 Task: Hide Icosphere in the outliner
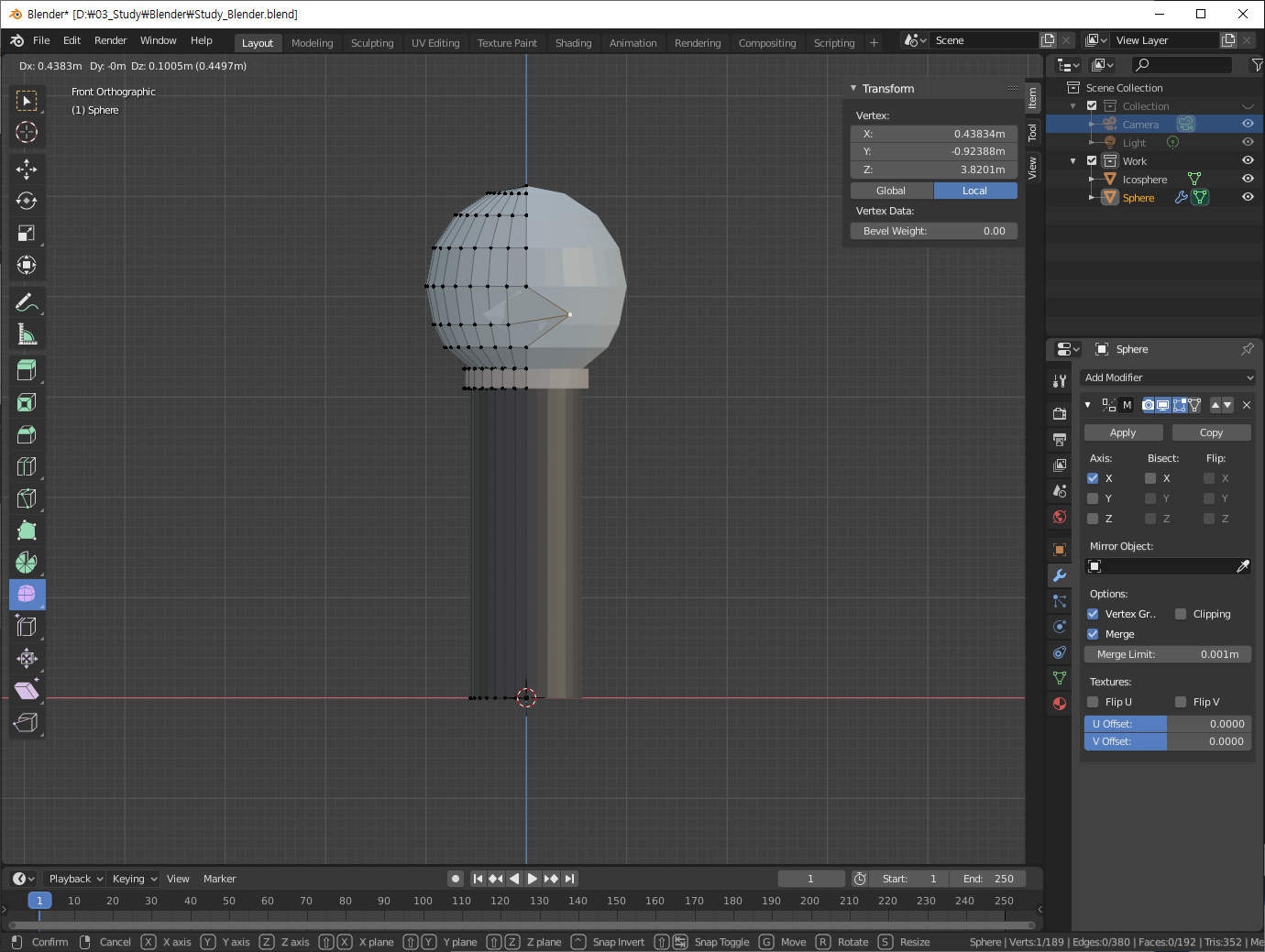tap(1248, 179)
